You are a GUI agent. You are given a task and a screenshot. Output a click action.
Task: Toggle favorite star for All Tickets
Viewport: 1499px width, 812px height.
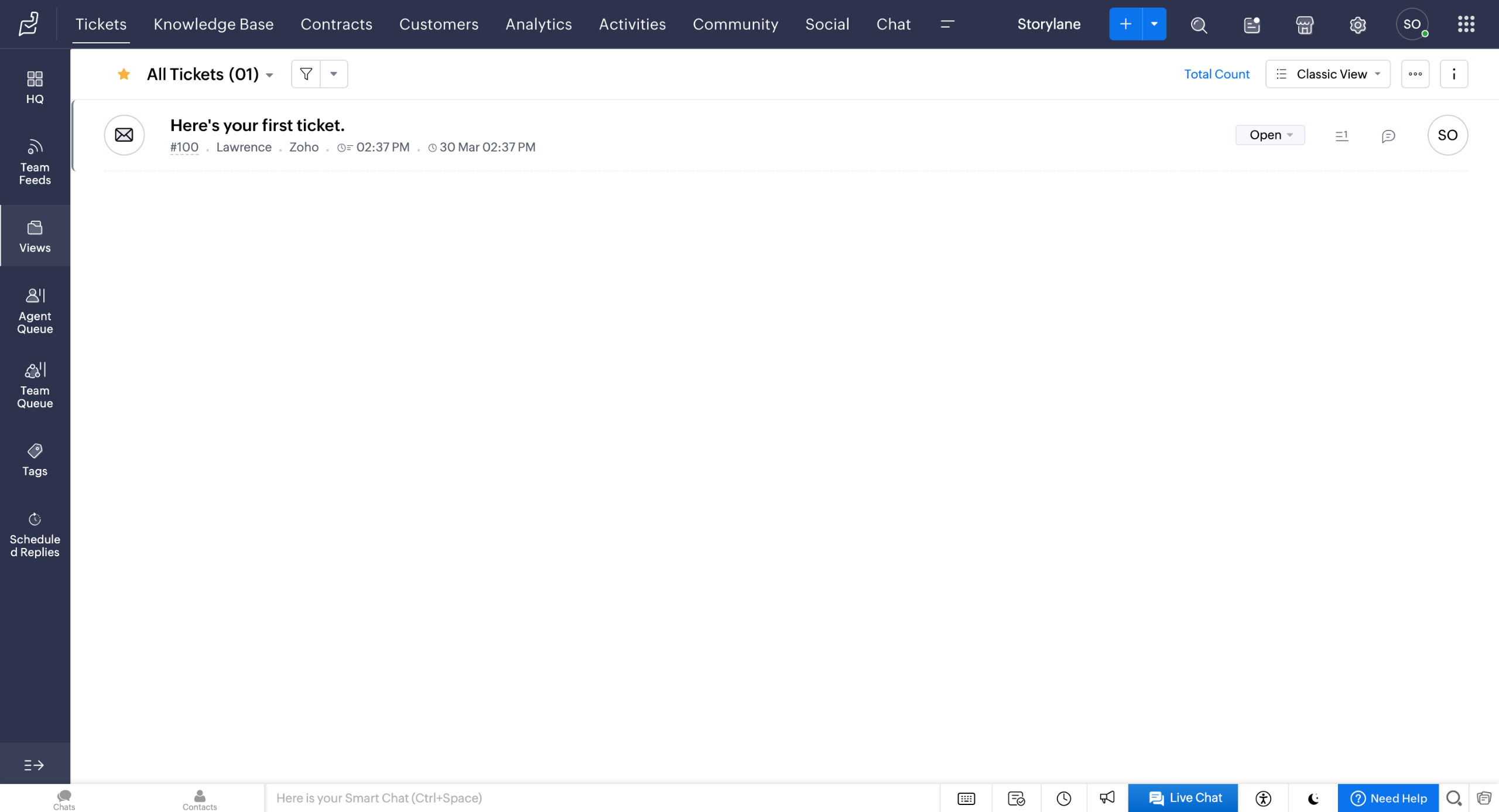tap(124, 74)
